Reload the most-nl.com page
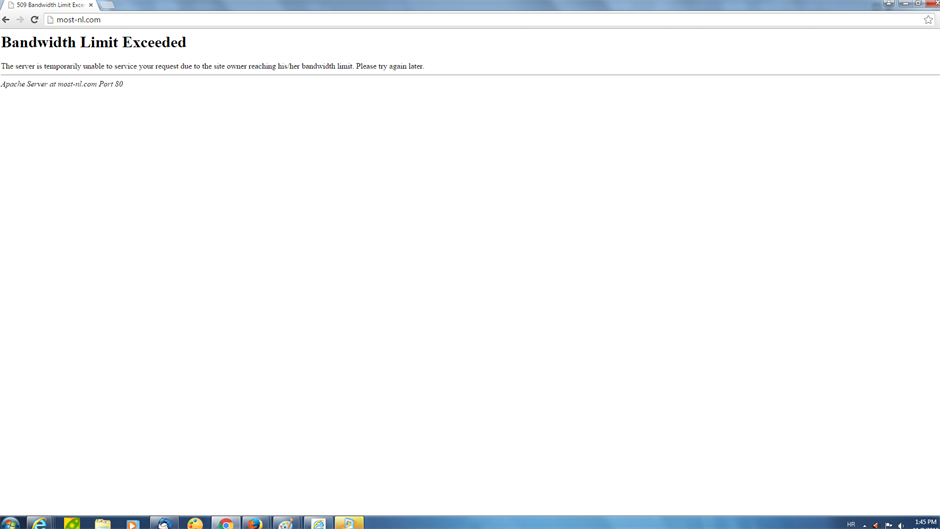 [x=34, y=20]
